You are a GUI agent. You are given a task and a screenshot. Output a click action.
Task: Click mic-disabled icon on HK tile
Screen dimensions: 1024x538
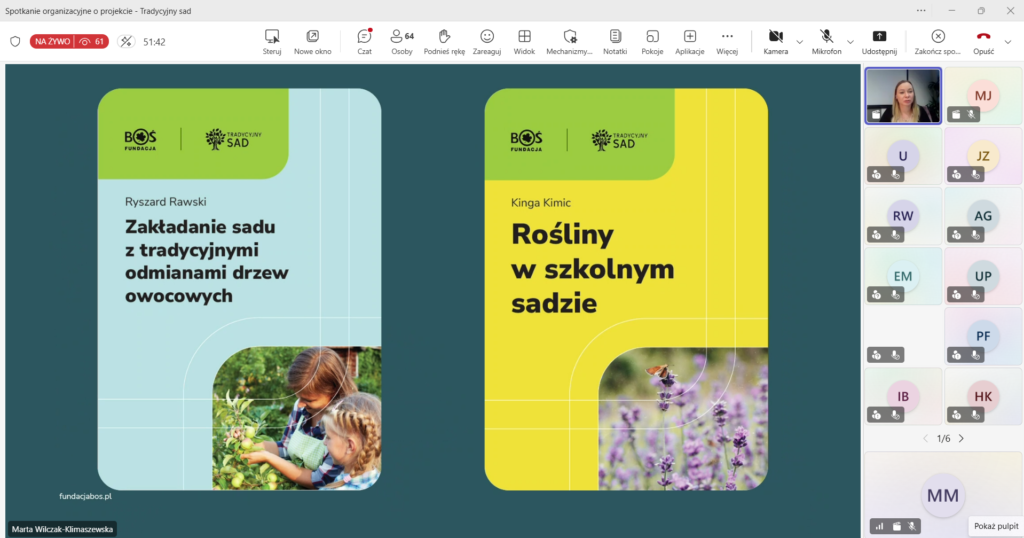pyautogui.click(x=976, y=415)
